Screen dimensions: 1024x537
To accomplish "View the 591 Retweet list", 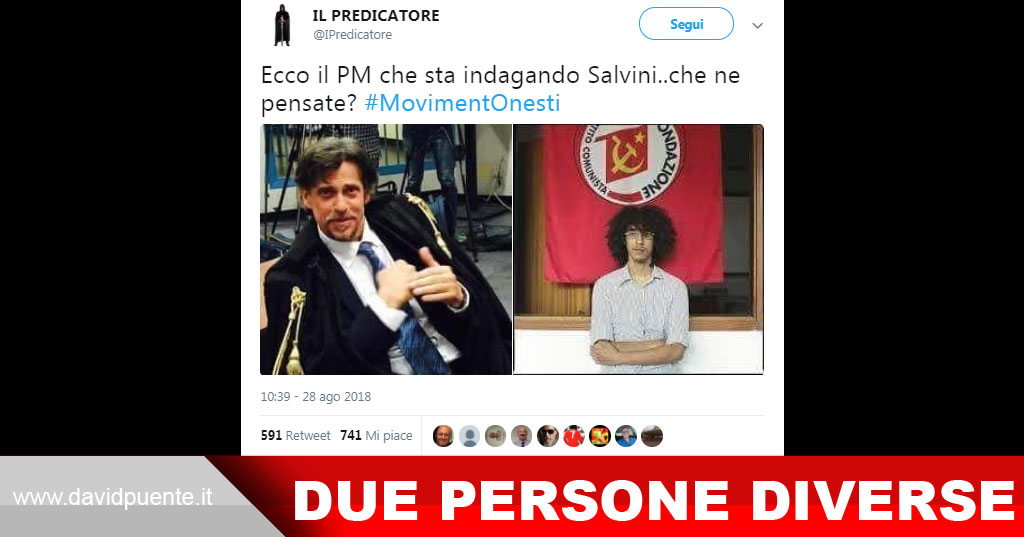I will click(296, 436).
